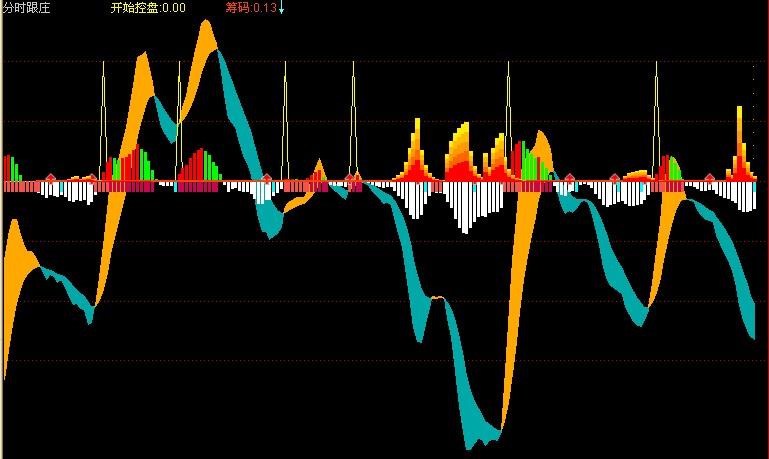Screen dimensions: 769x459
Task: Click the tall orange-red bar at far right
Action: pyautogui.click(x=741, y=145)
